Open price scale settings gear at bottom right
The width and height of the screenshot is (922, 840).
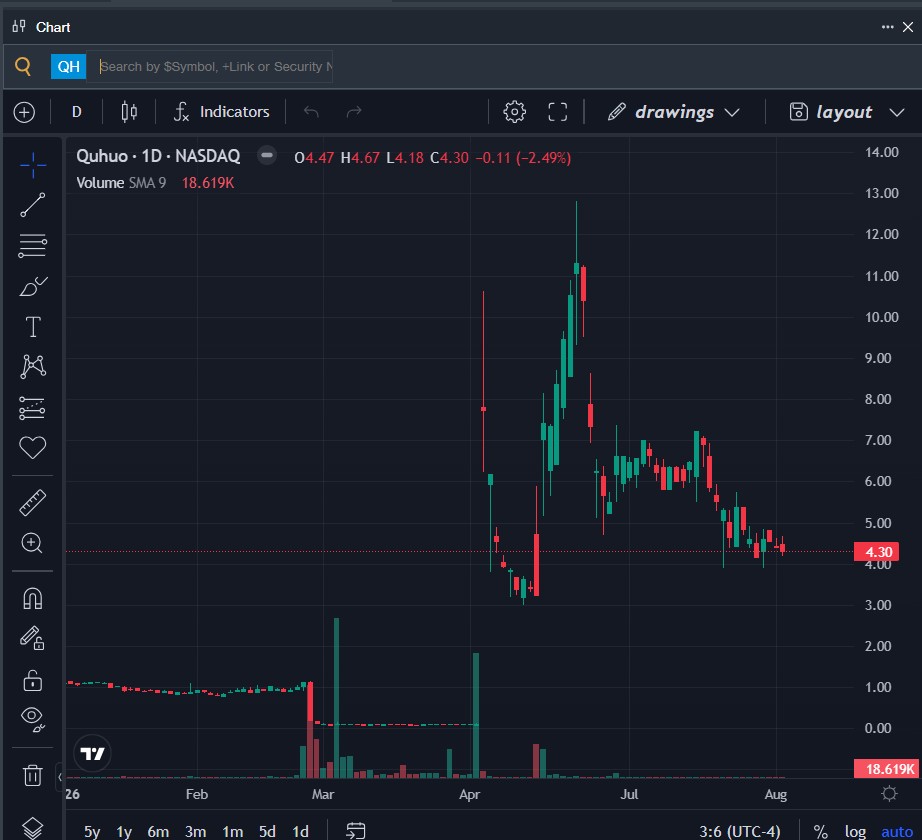point(889,794)
